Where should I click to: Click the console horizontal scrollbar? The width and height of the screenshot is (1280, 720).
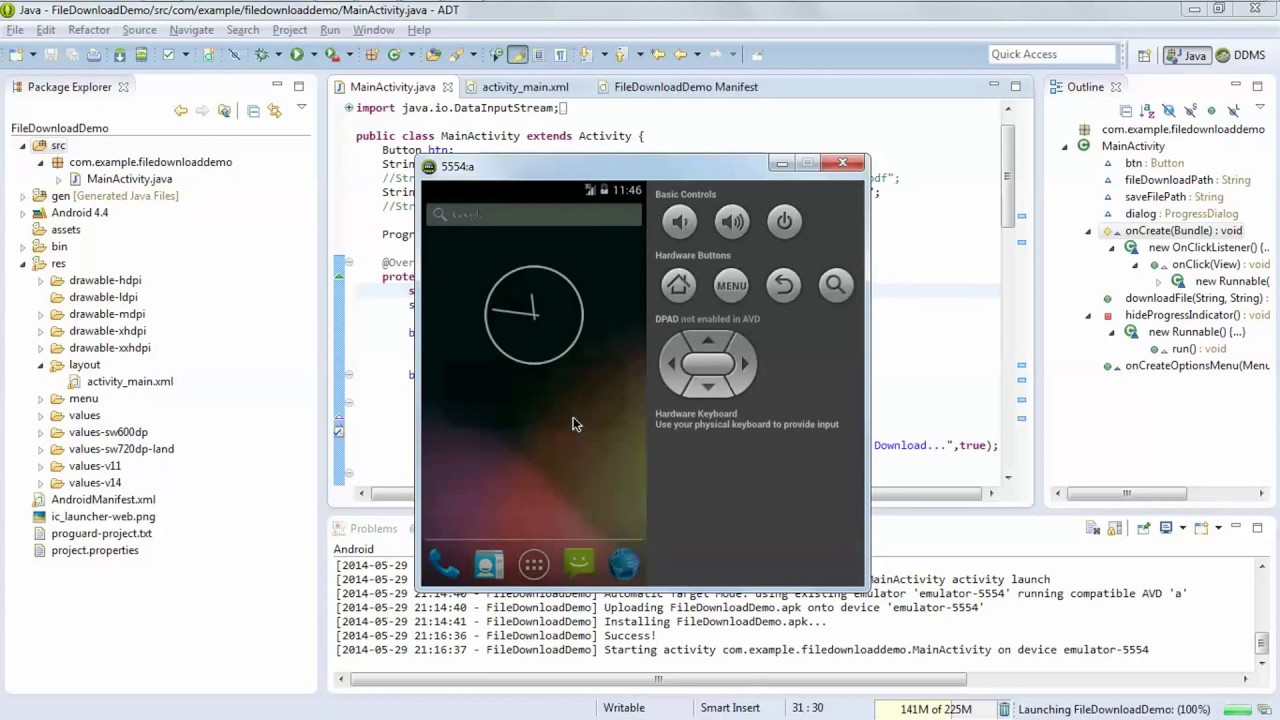click(658, 679)
